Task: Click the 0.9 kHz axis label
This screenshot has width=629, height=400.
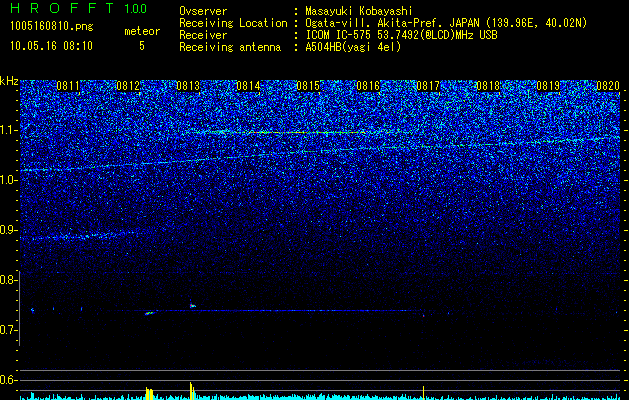Action: click(x=8, y=230)
